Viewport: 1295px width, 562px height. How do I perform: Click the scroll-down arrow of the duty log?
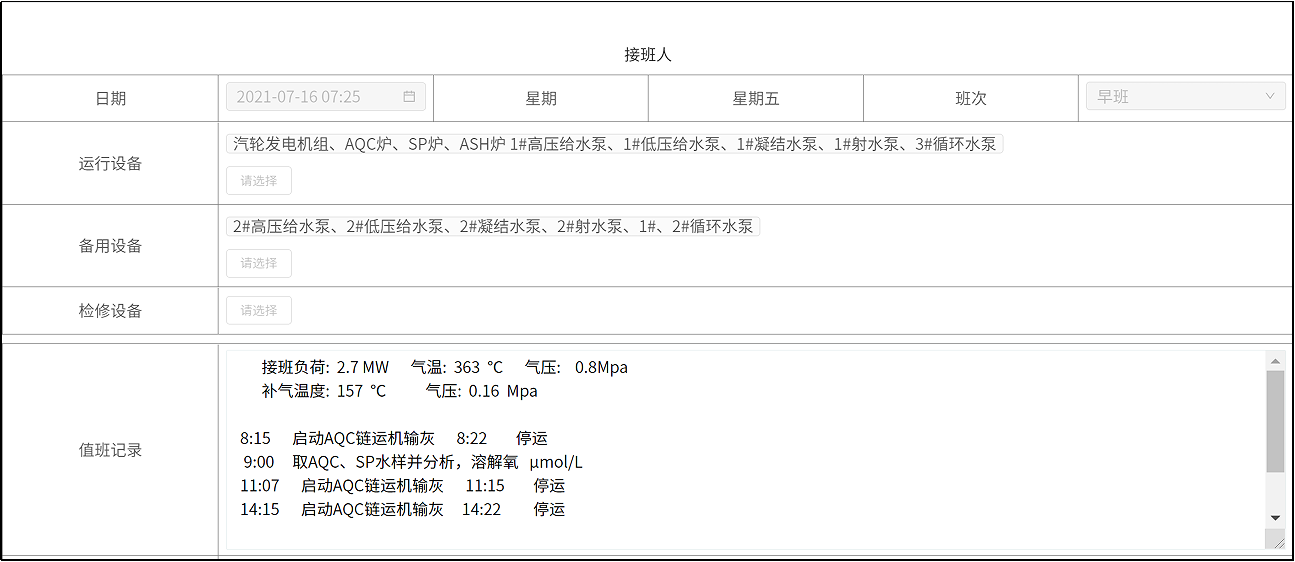click(x=1275, y=518)
